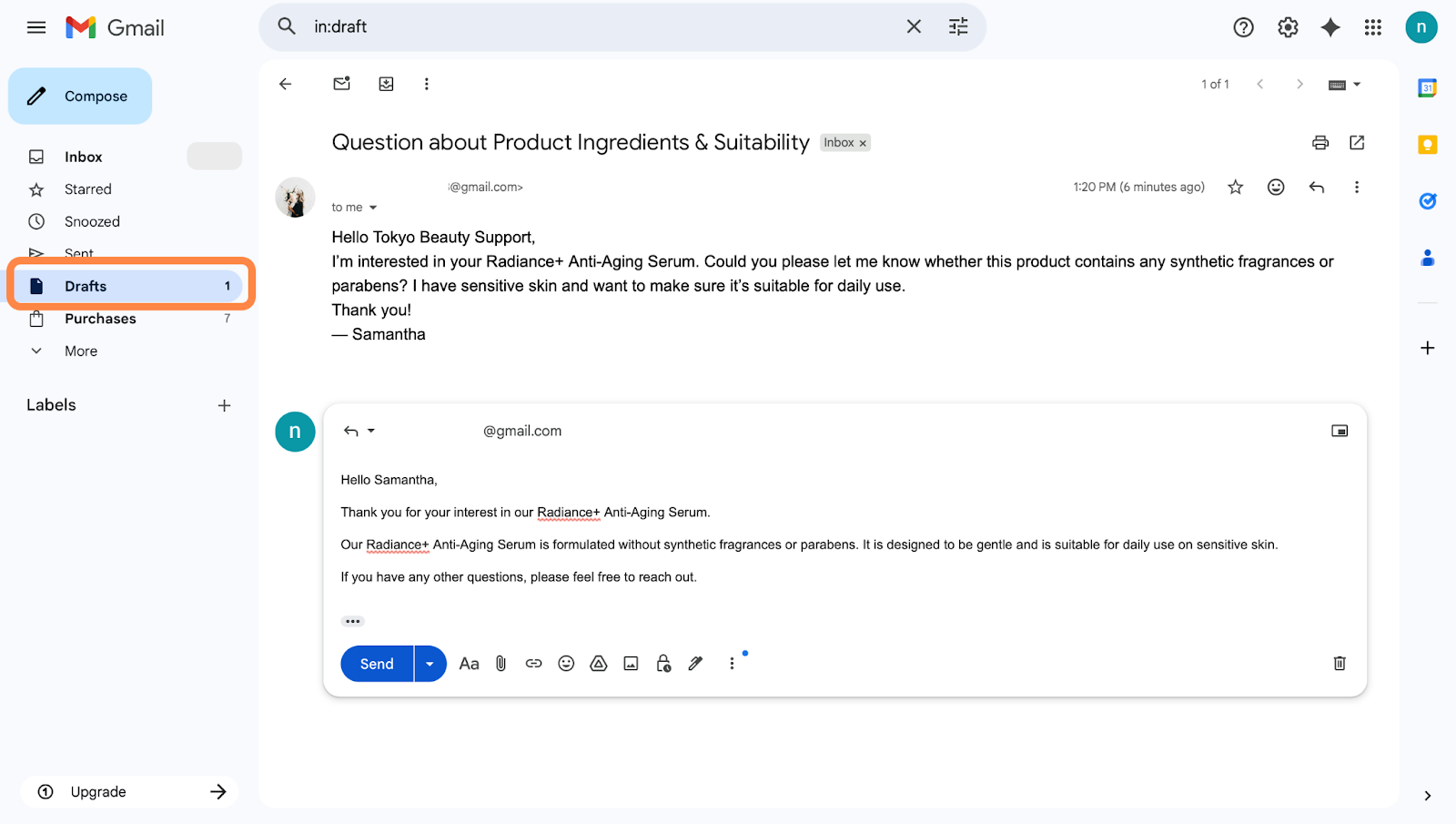Image resolution: width=1456 pixels, height=824 pixels.
Task: Expand the reply type dropdown arrow
Action: click(x=371, y=431)
